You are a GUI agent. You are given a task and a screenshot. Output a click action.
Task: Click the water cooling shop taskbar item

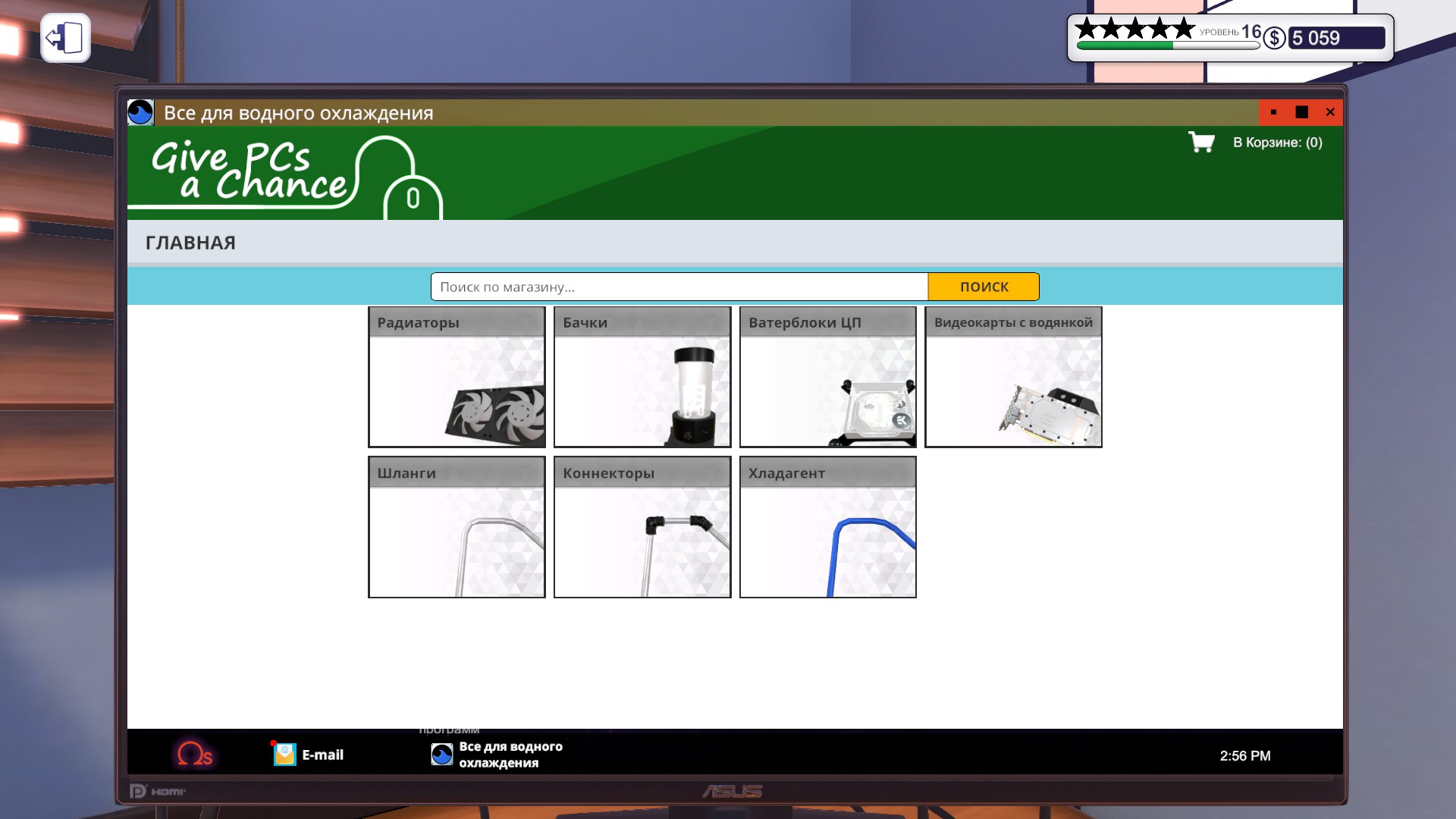(x=497, y=754)
